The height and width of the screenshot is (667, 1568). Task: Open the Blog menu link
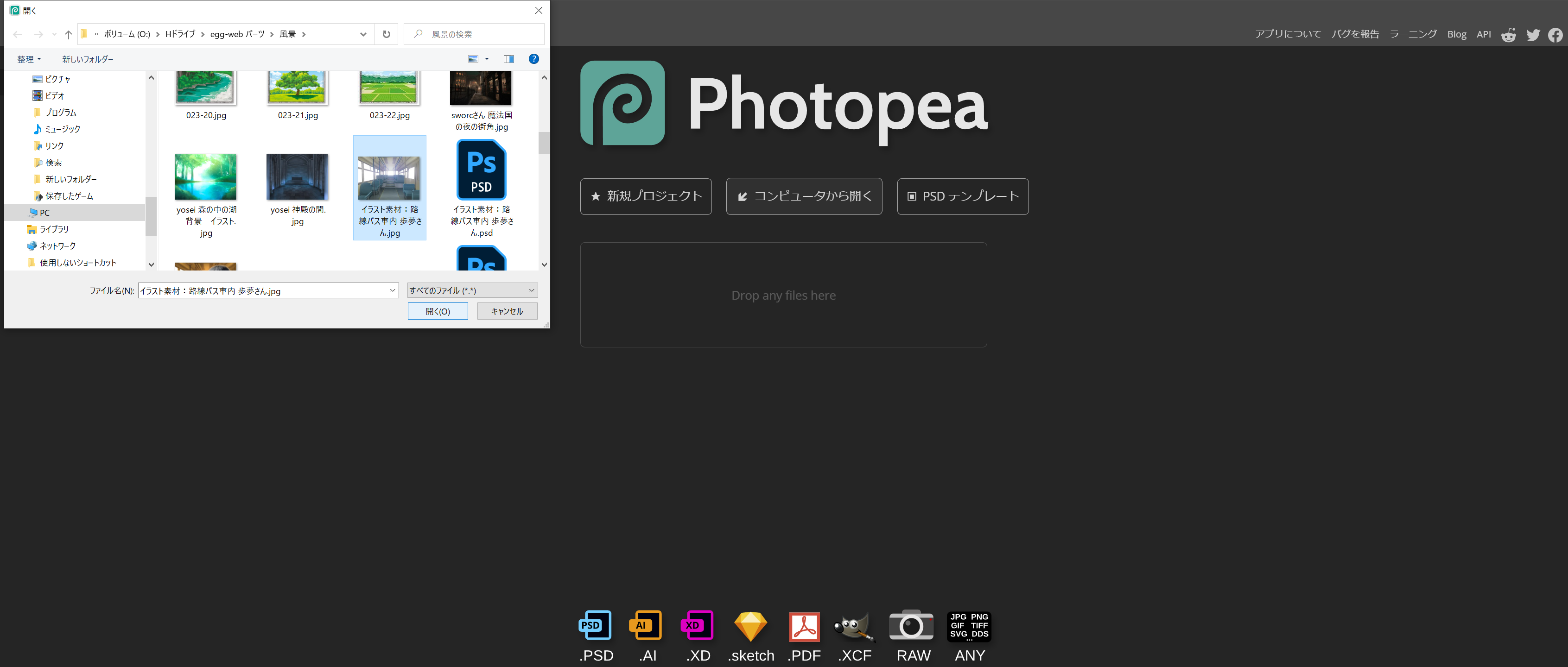[x=1457, y=34]
